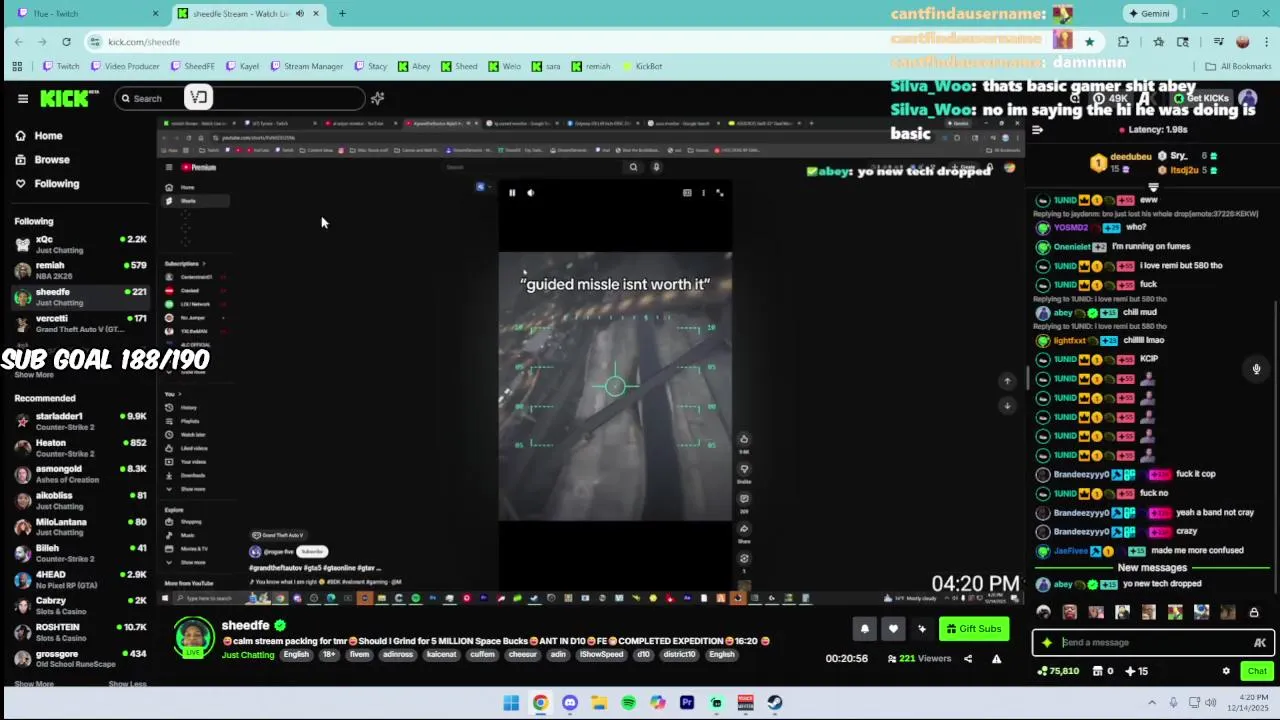Click the Just Chatting category link

point(248,655)
